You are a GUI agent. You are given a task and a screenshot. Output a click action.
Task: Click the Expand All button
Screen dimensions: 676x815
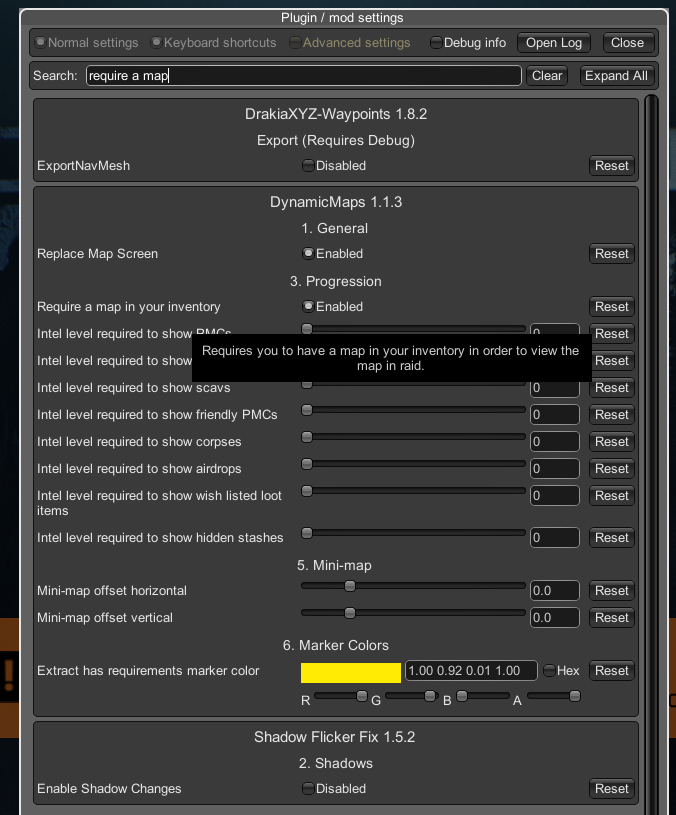pyautogui.click(x=616, y=75)
